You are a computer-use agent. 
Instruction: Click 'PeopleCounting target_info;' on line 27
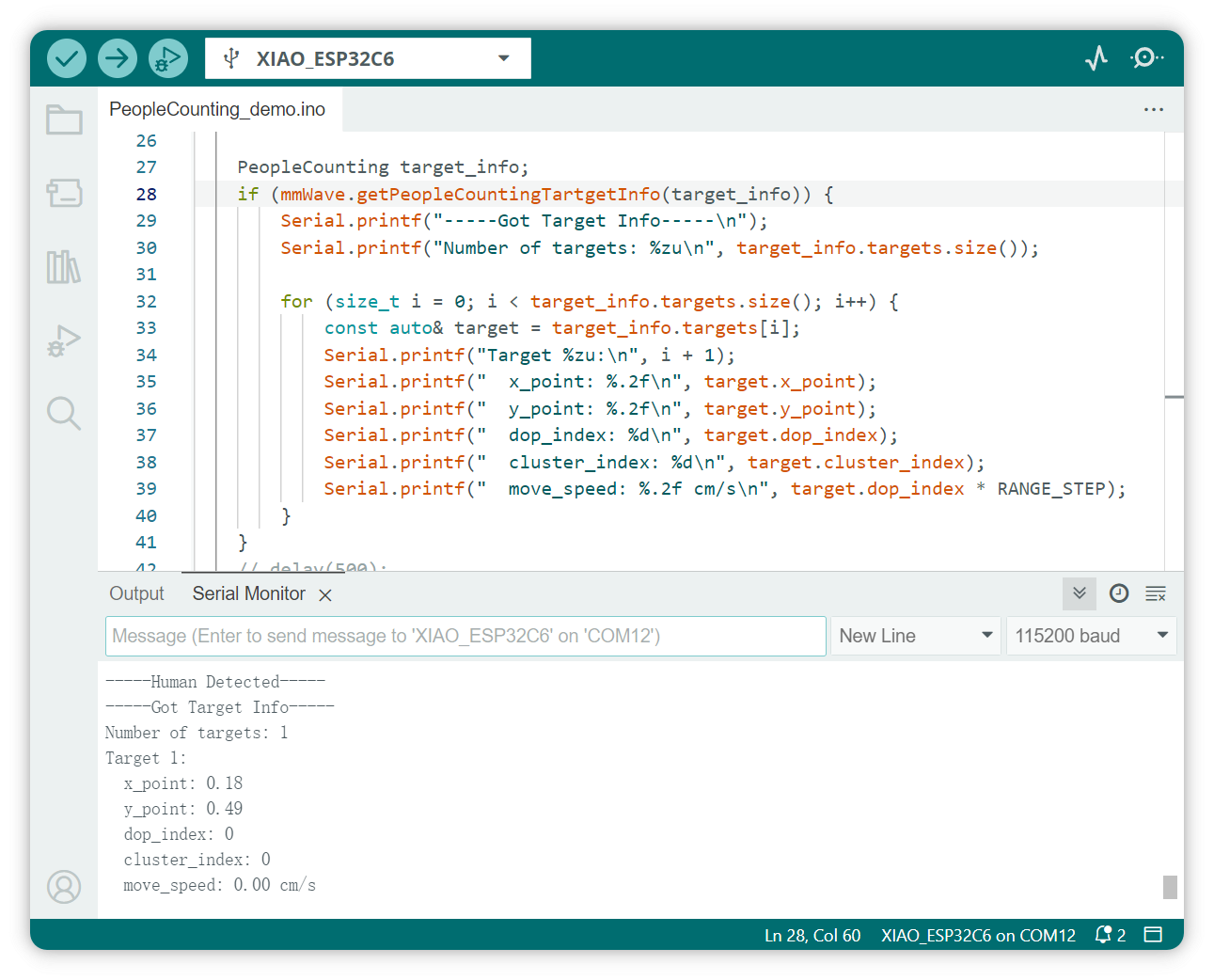click(383, 167)
